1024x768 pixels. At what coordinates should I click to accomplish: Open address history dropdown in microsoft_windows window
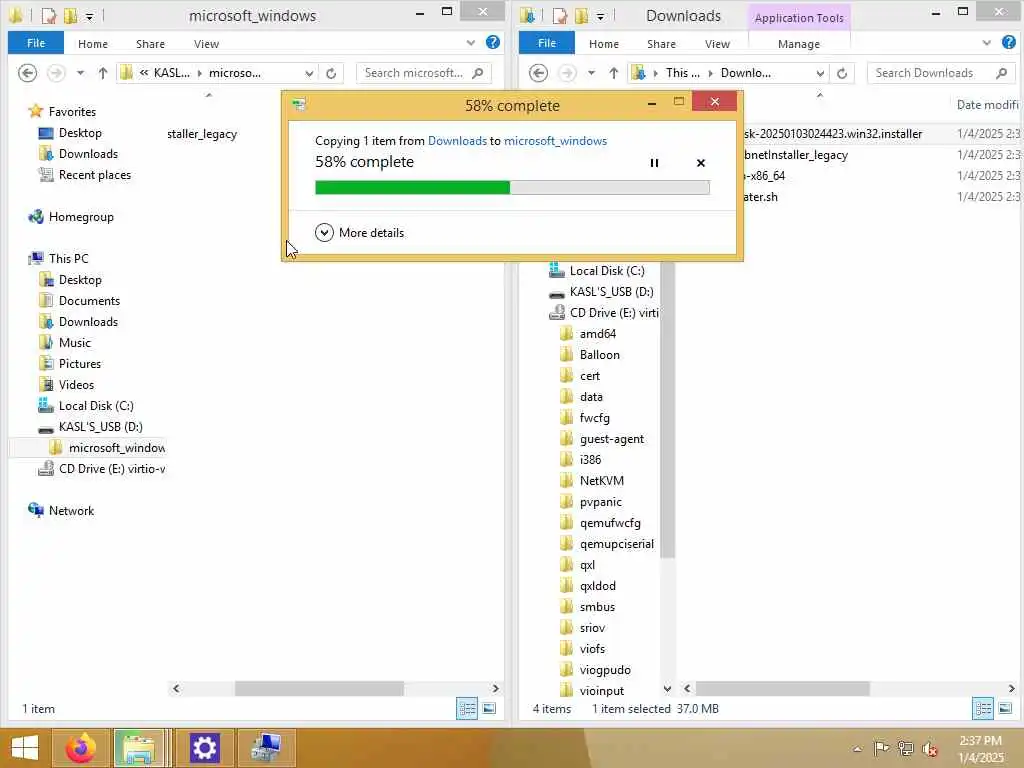tap(310, 73)
